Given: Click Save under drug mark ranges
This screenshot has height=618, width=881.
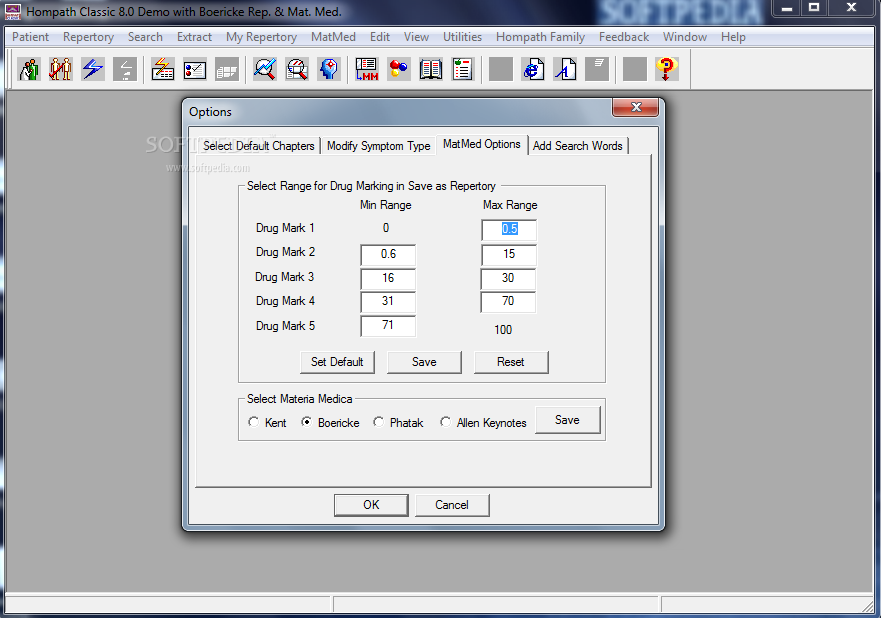Looking at the screenshot, I should click(x=424, y=362).
